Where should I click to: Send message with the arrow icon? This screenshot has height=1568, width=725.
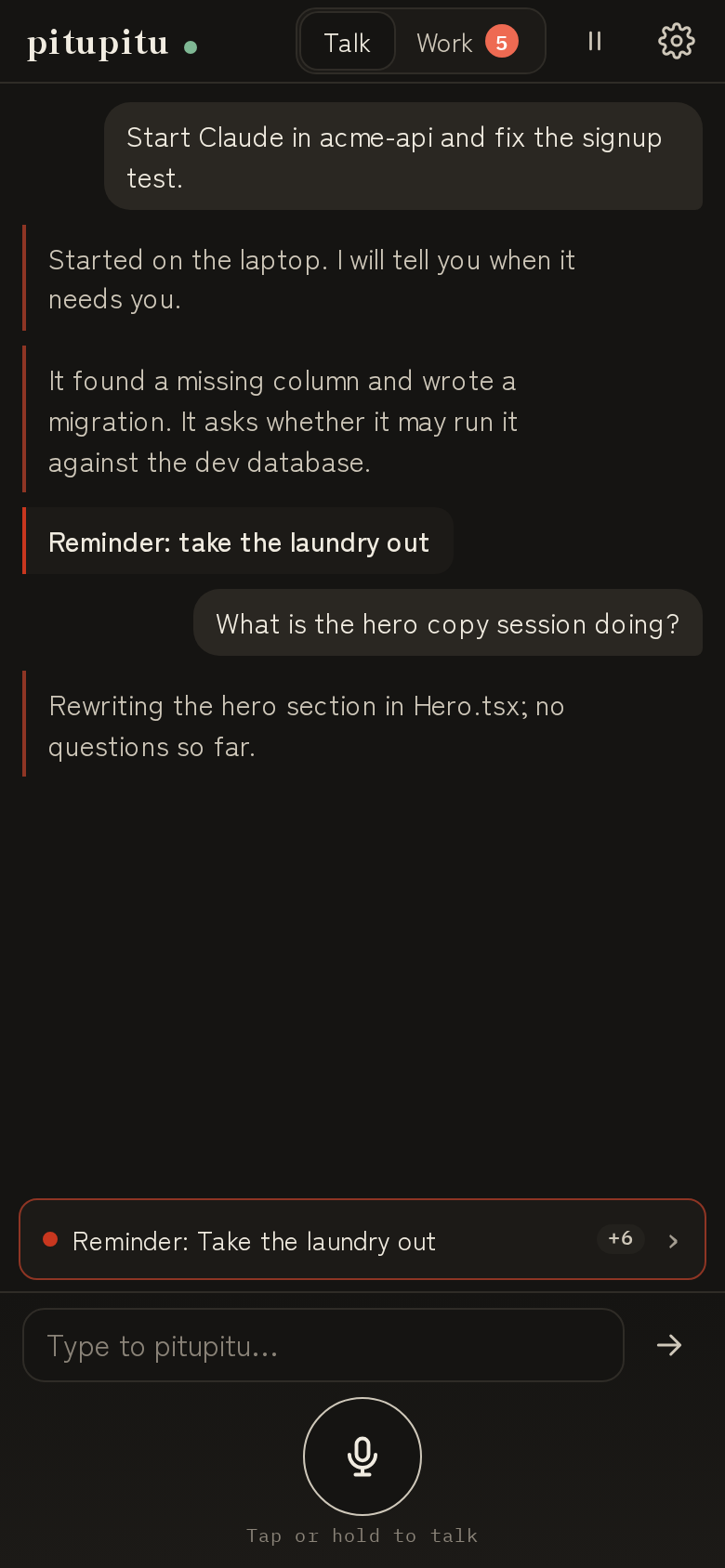click(669, 1345)
